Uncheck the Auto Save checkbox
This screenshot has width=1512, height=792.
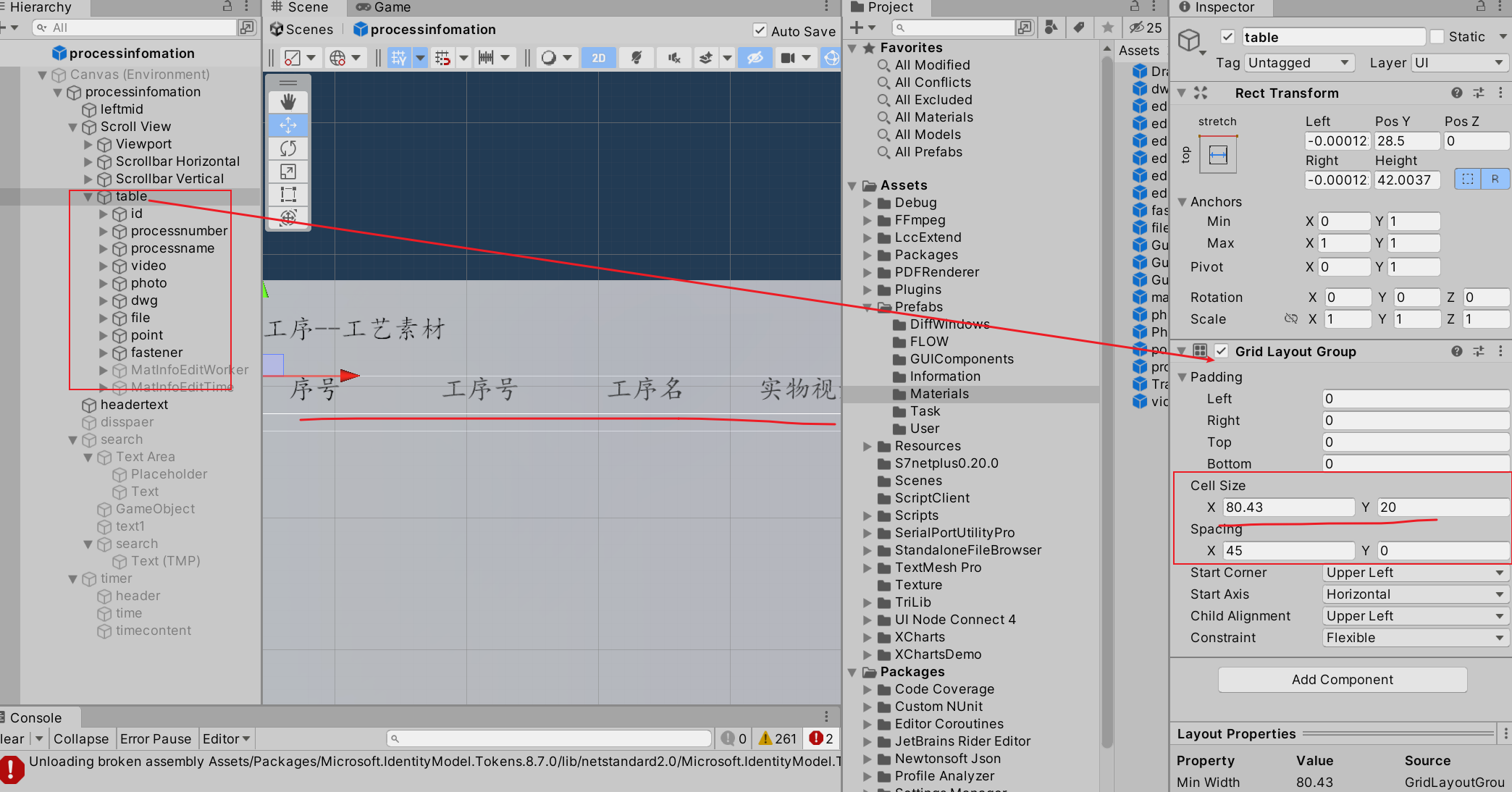tap(760, 30)
